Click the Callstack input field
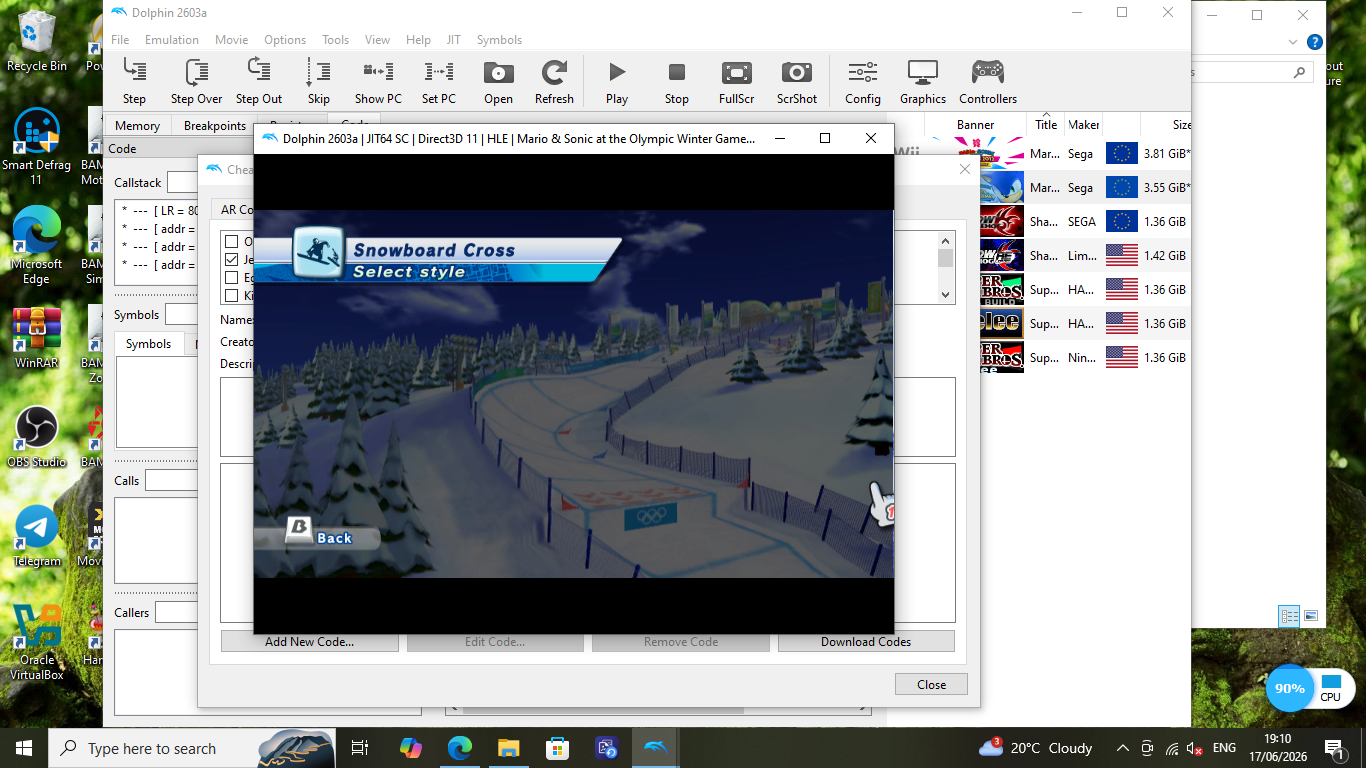The height and width of the screenshot is (768, 1366). (x=181, y=182)
